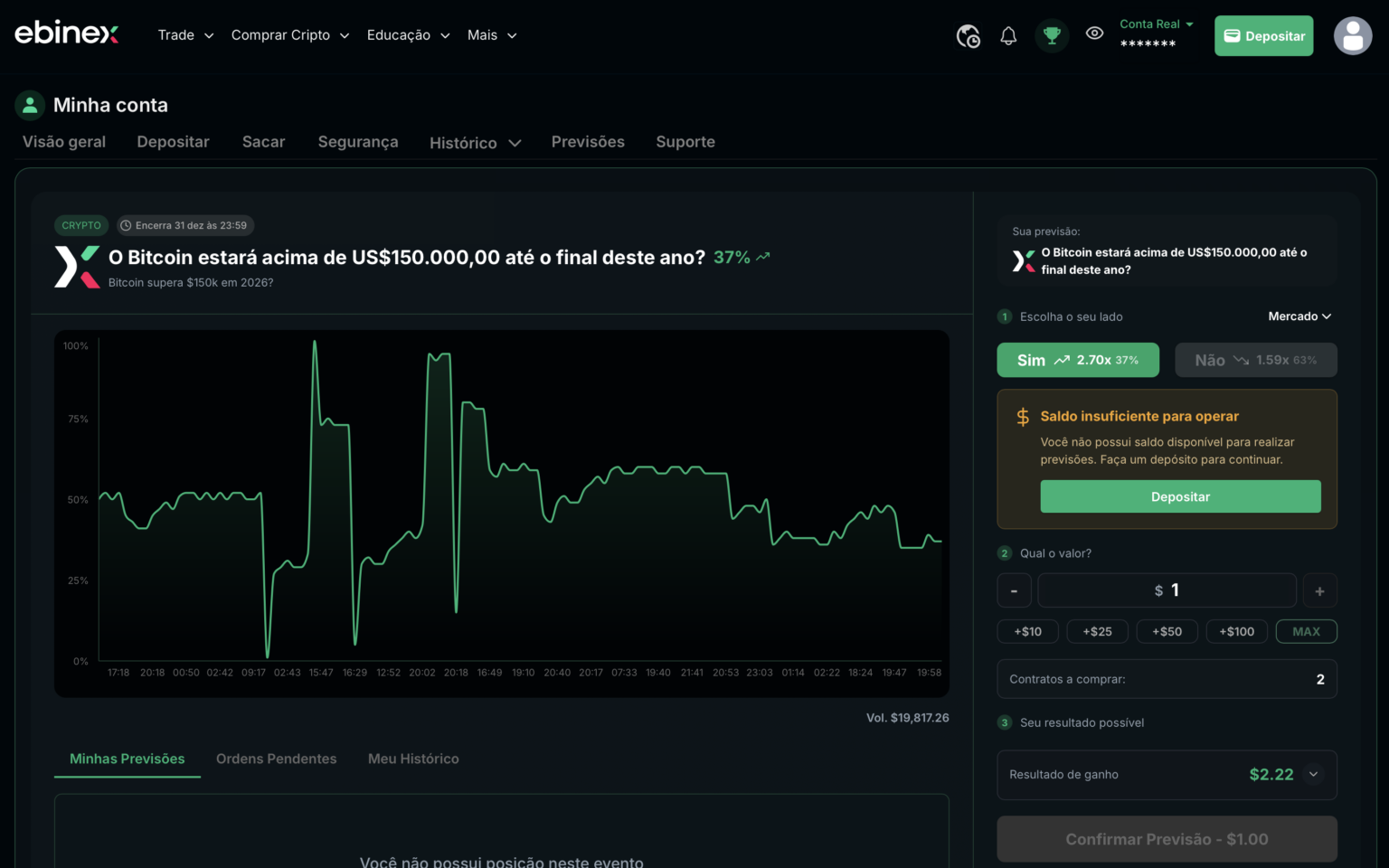Click the Contratos a comprar field

coord(1167,679)
